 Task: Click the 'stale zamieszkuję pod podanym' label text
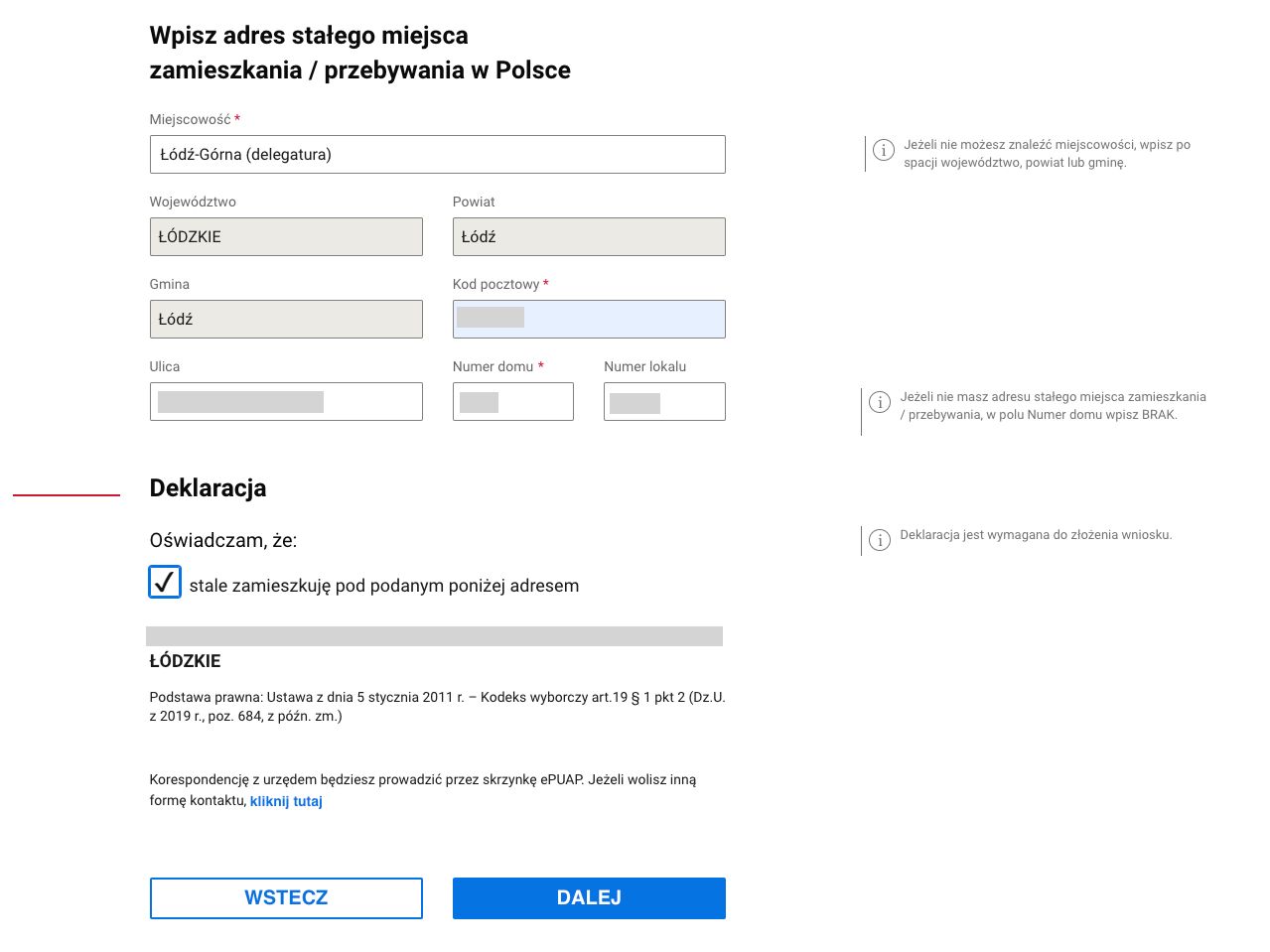(x=383, y=586)
